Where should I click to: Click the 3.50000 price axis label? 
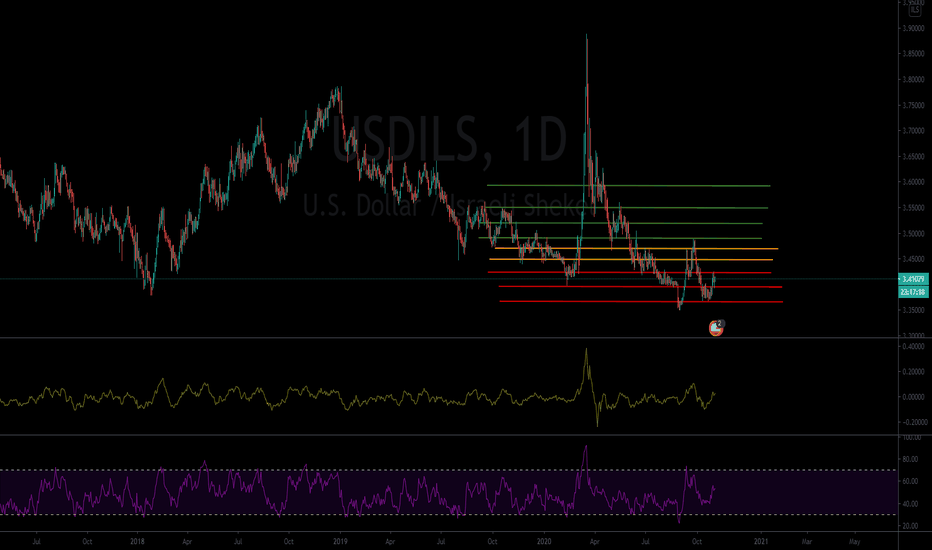[913, 234]
